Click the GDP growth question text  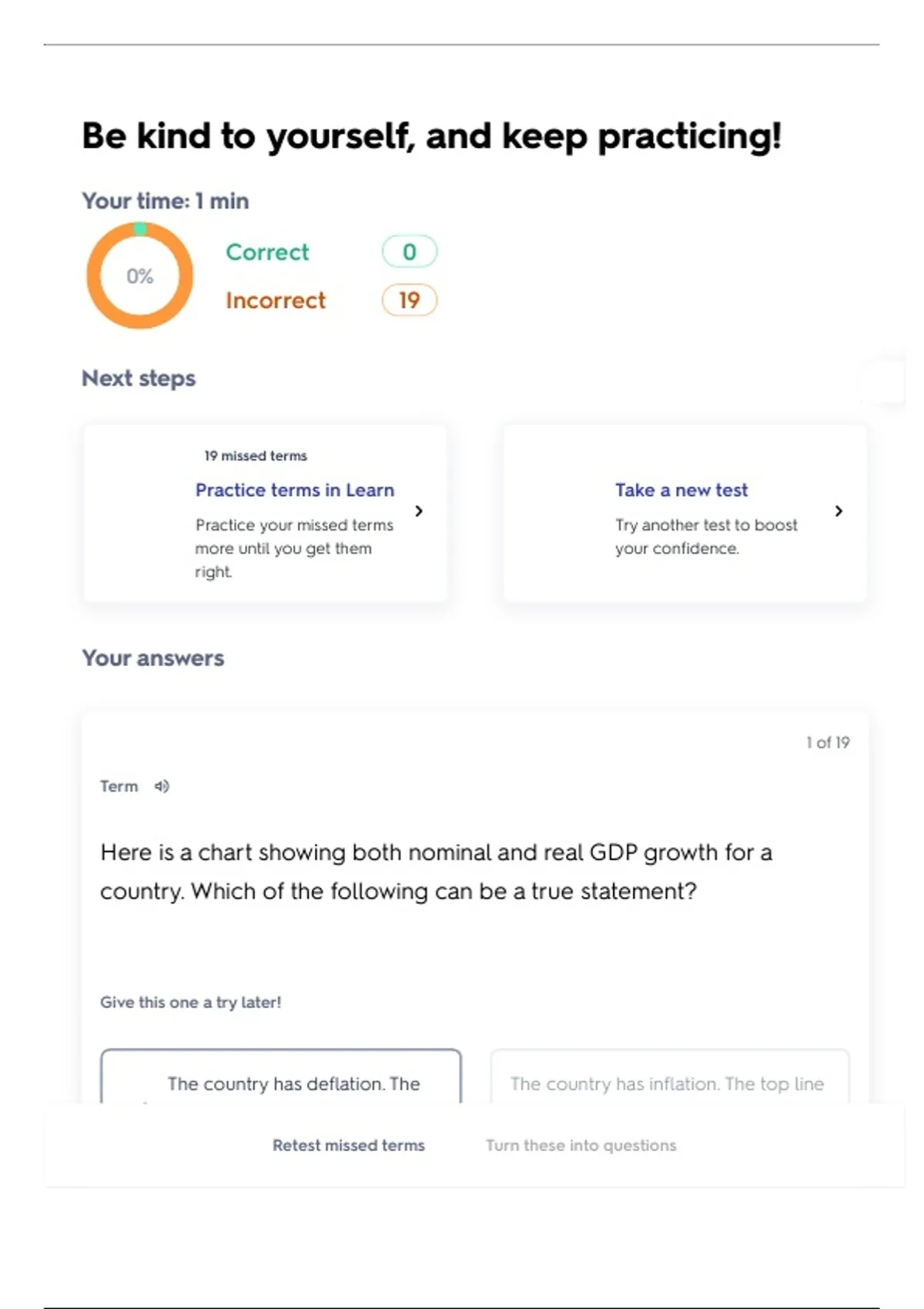[436, 872]
